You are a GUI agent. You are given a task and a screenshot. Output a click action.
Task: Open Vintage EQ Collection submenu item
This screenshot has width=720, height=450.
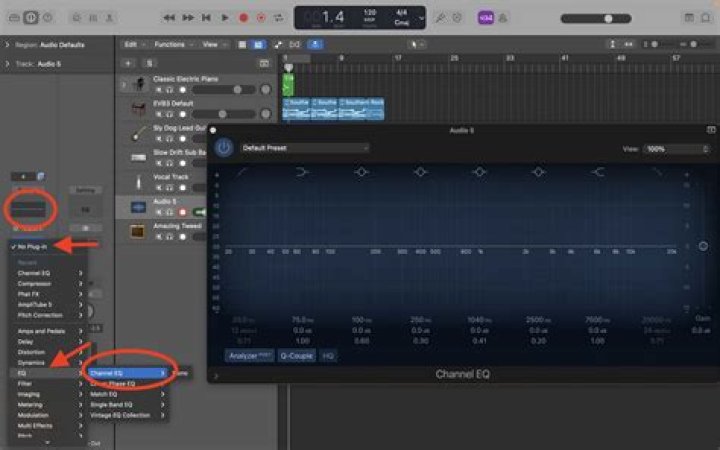(127, 415)
